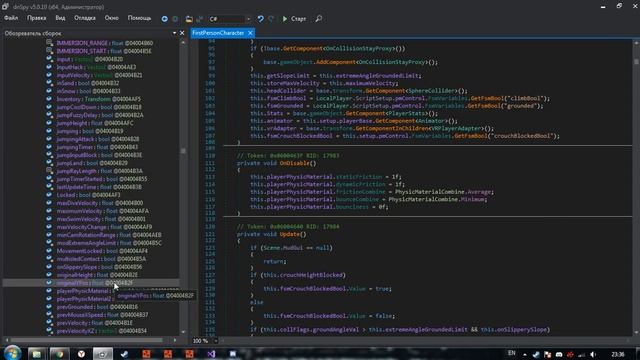Select the jumpingTimer field in tree
The width and height of the screenshot is (640, 360).
[97, 147]
